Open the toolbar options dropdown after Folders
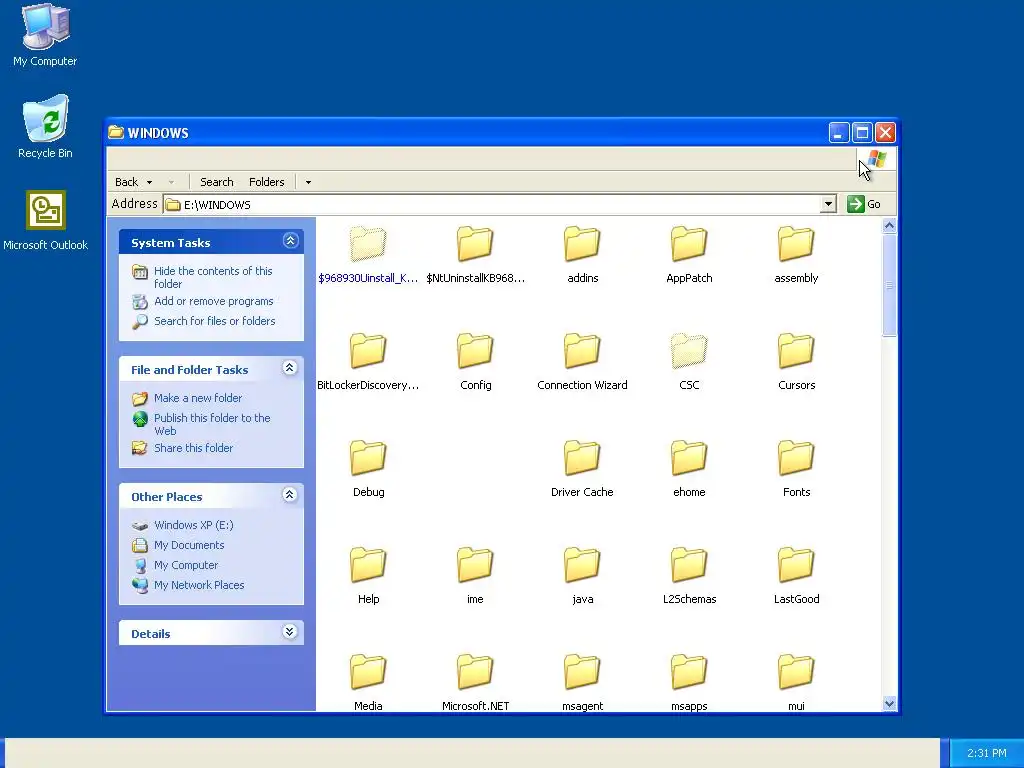Image resolution: width=1024 pixels, height=768 pixels. [308, 182]
